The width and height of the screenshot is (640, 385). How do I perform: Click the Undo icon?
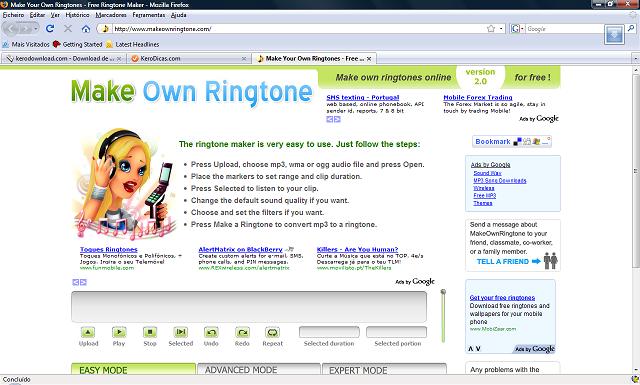point(211,332)
